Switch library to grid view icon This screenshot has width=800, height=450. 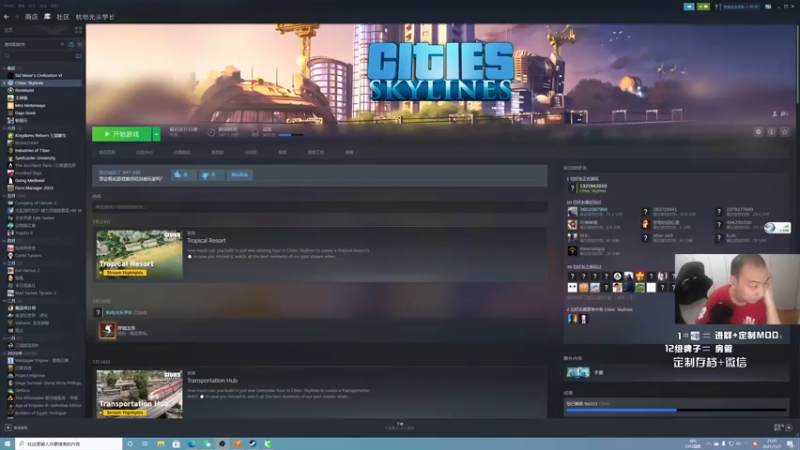[78, 30]
